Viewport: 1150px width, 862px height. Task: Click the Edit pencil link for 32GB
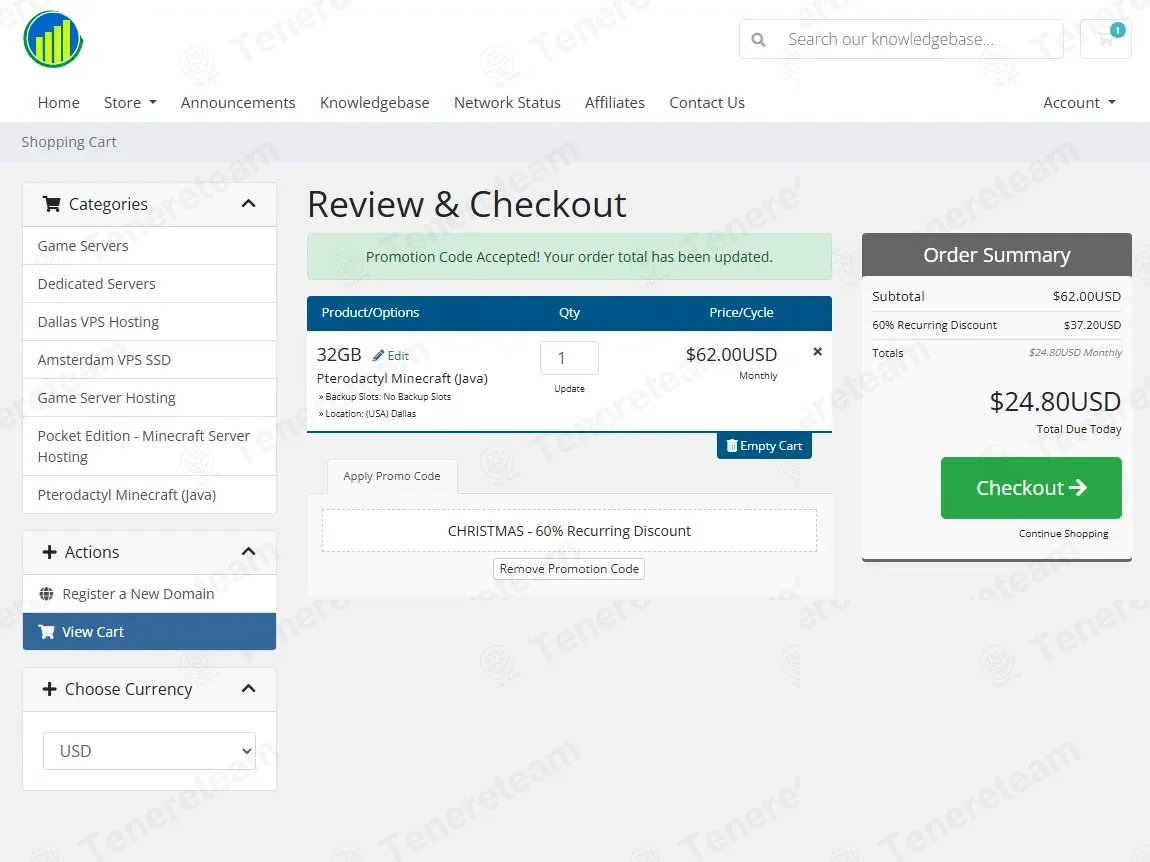[391, 356]
